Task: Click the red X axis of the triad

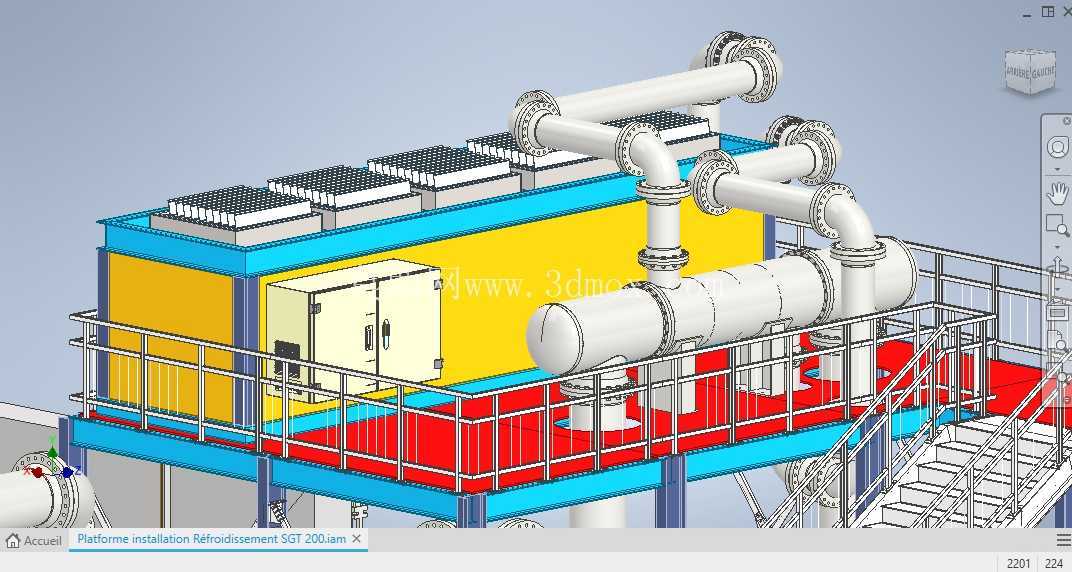Action: click(36, 472)
